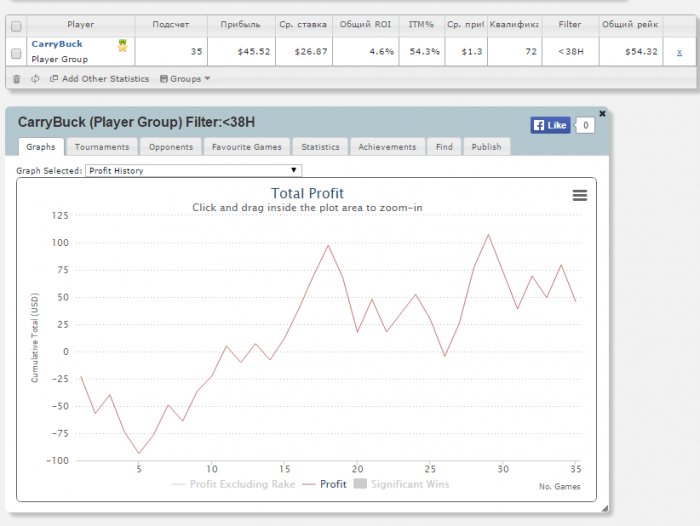Toggle the Significant Wins legend series
The height and width of the screenshot is (526, 700).
point(401,484)
